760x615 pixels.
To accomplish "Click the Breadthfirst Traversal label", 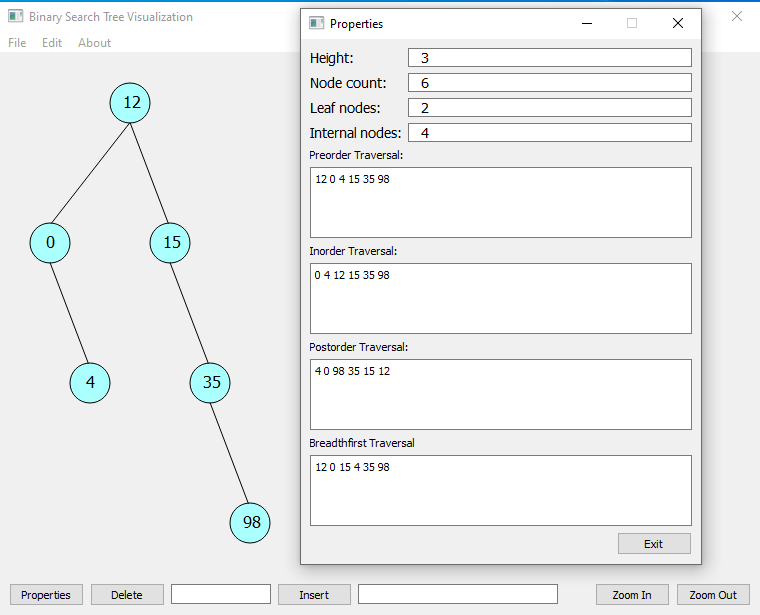I will pyautogui.click(x=362, y=443).
